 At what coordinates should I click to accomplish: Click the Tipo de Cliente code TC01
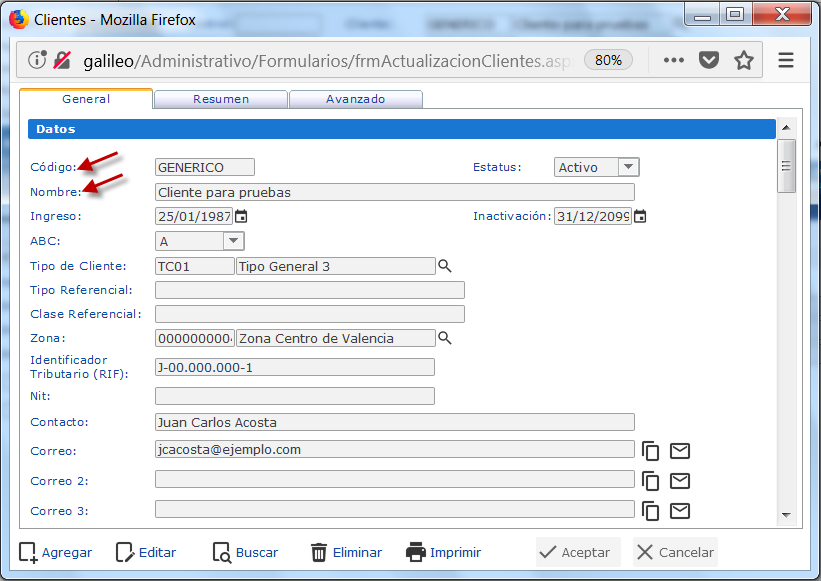pos(194,266)
